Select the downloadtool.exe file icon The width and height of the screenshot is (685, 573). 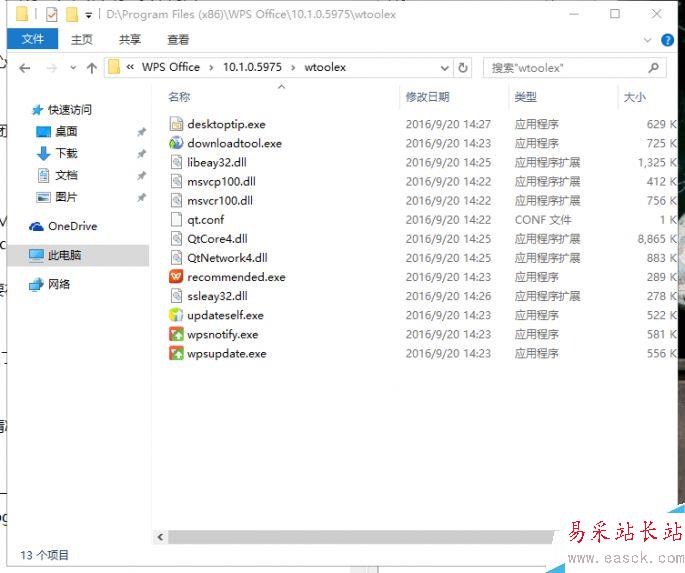click(176, 143)
